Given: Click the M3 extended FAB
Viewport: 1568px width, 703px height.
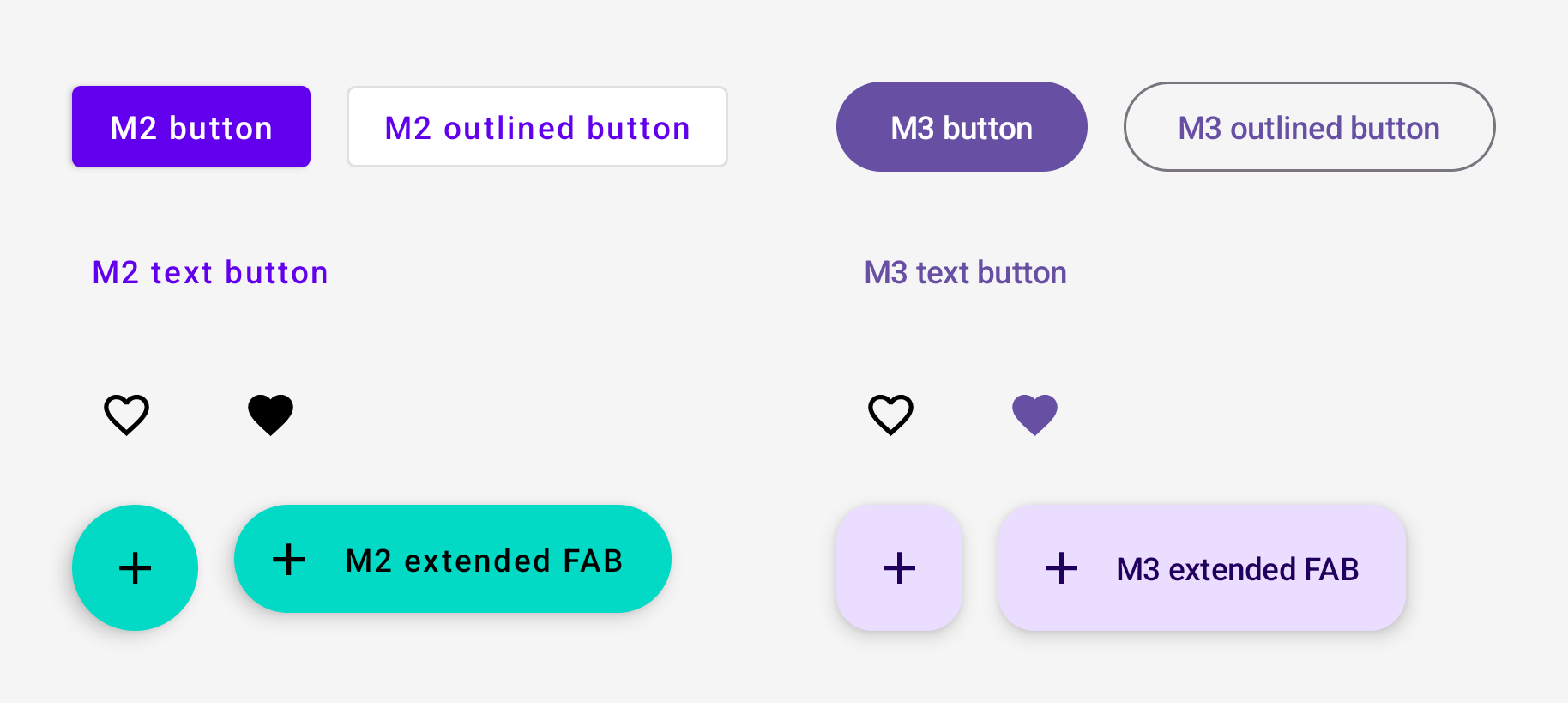Looking at the screenshot, I should point(1201,567).
